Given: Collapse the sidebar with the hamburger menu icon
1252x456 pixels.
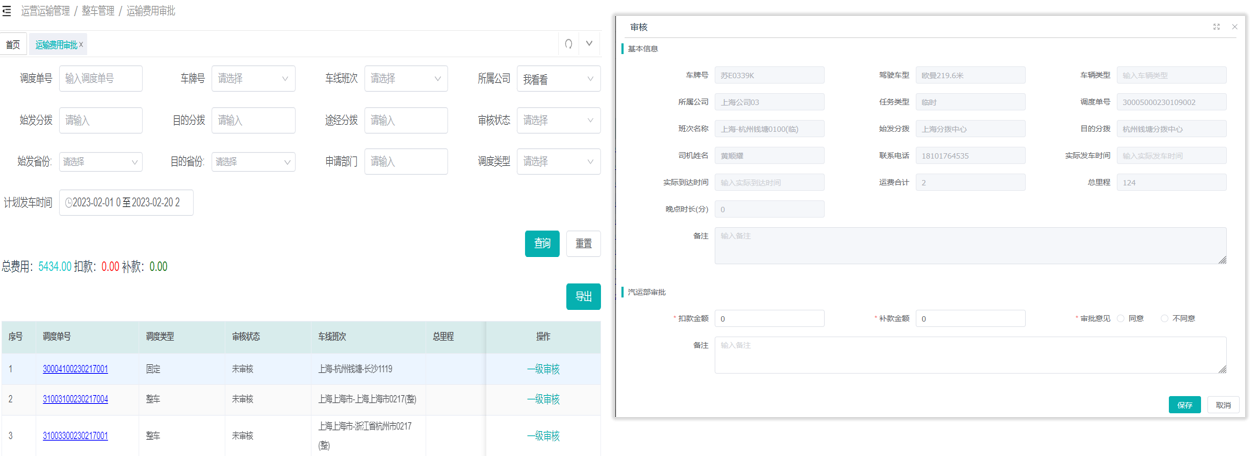Looking at the screenshot, I should 6,11.
